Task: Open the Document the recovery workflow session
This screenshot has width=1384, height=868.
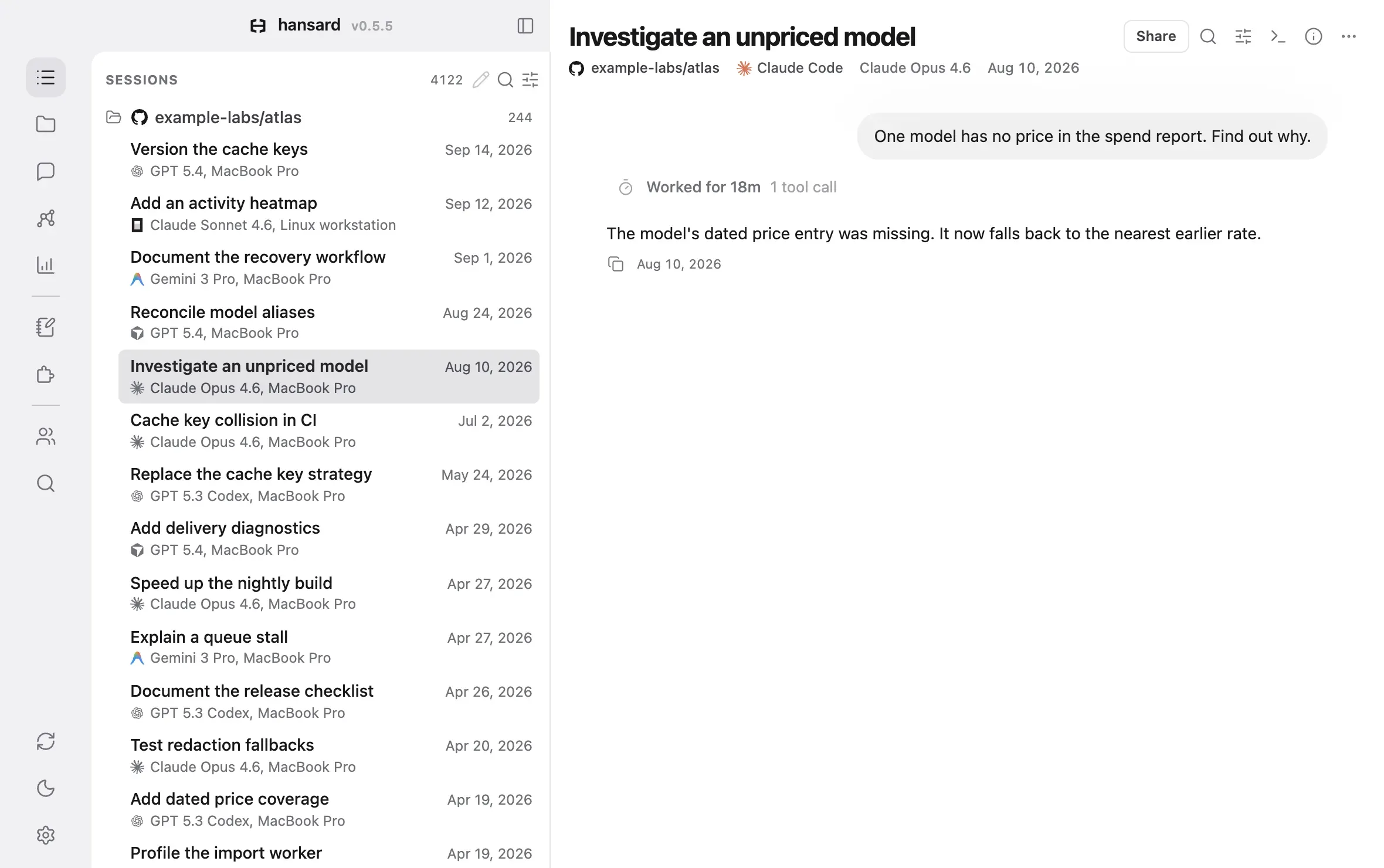Action: (x=329, y=267)
